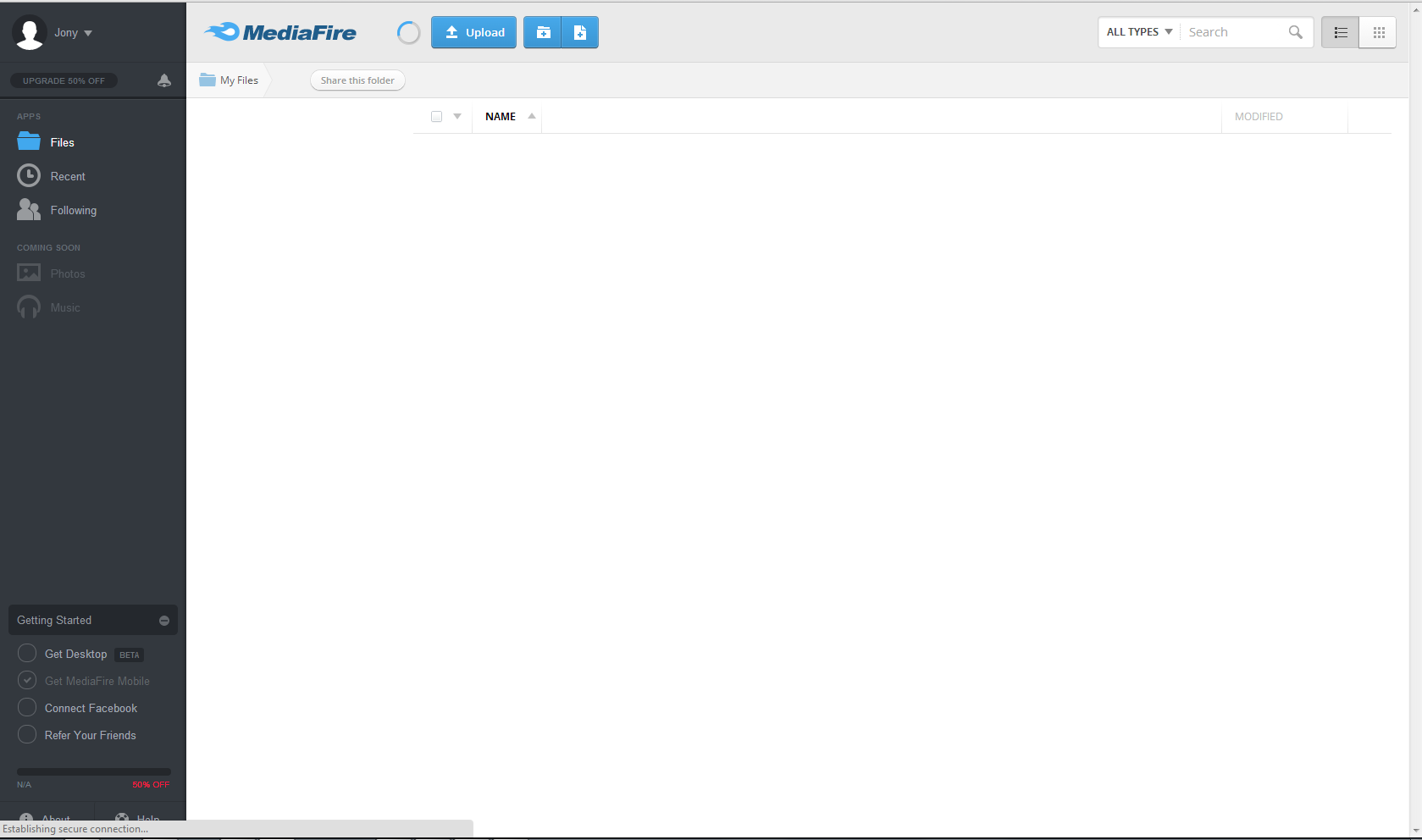The height and width of the screenshot is (840, 1422).
Task: Toggle the Connect Facebook circle checkbox
Action: (27, 707)
